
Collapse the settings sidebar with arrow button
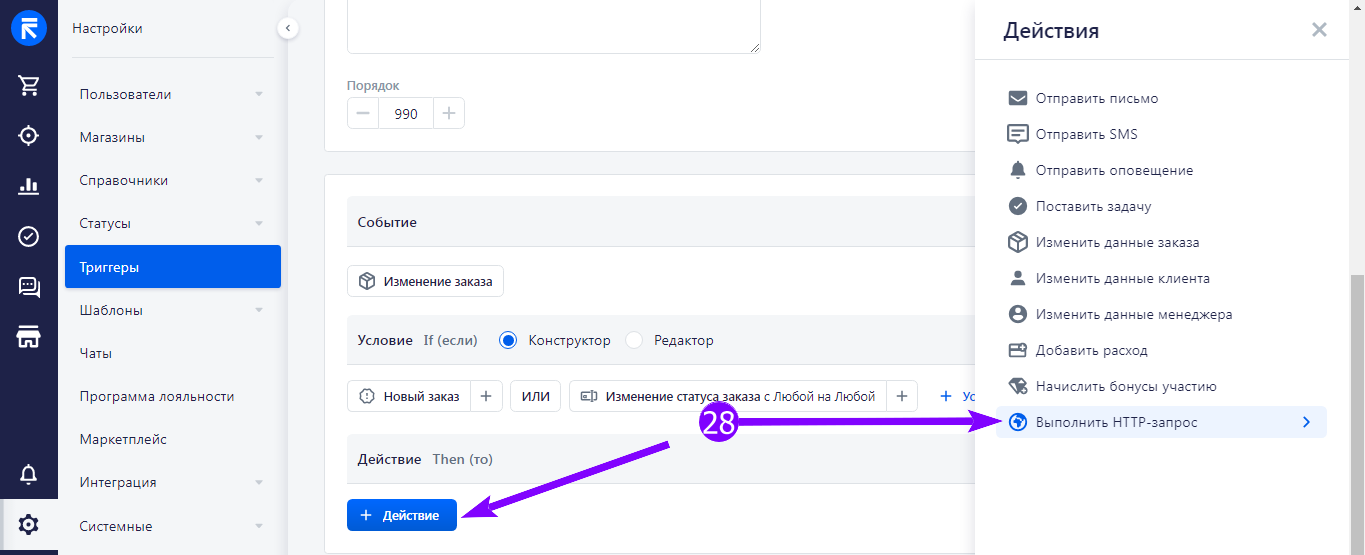(288, 28)
